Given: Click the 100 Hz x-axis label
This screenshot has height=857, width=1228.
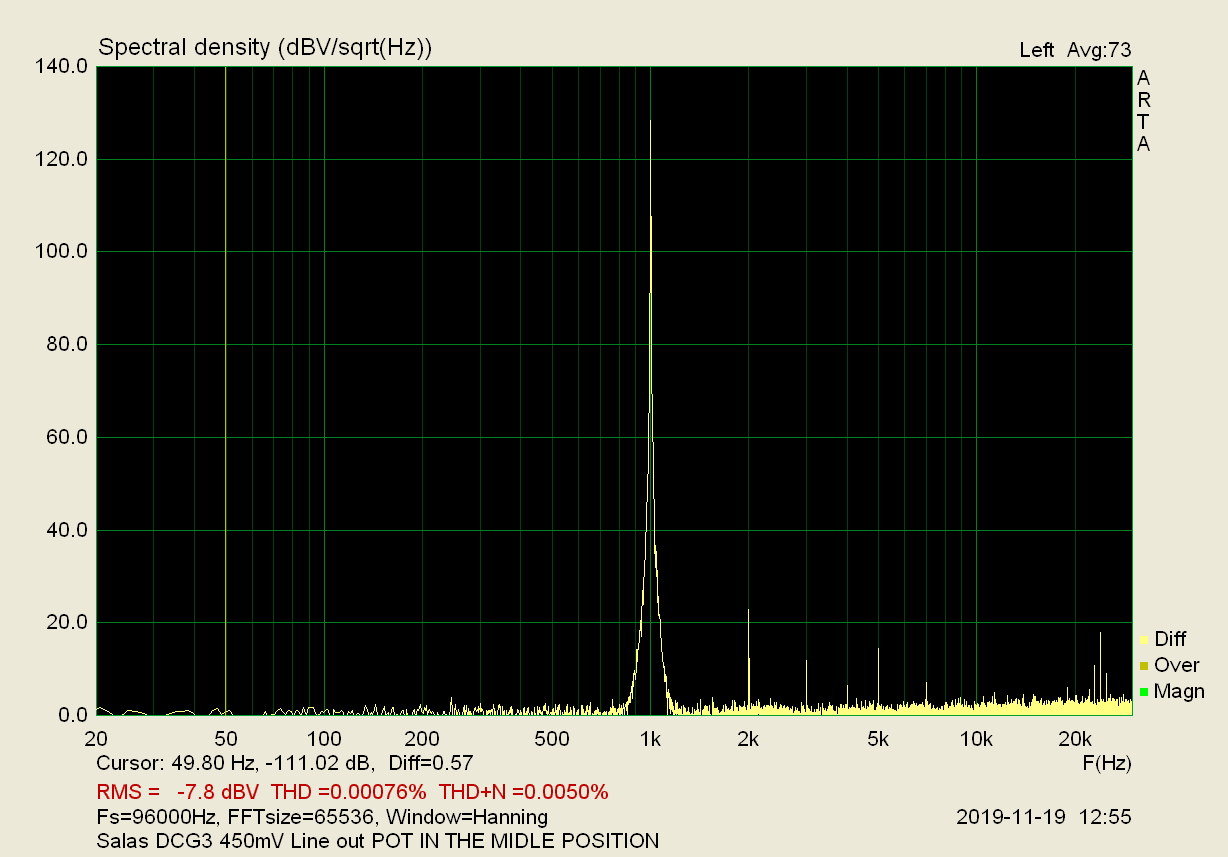Looking at the screenshot, I should [324, 740].
